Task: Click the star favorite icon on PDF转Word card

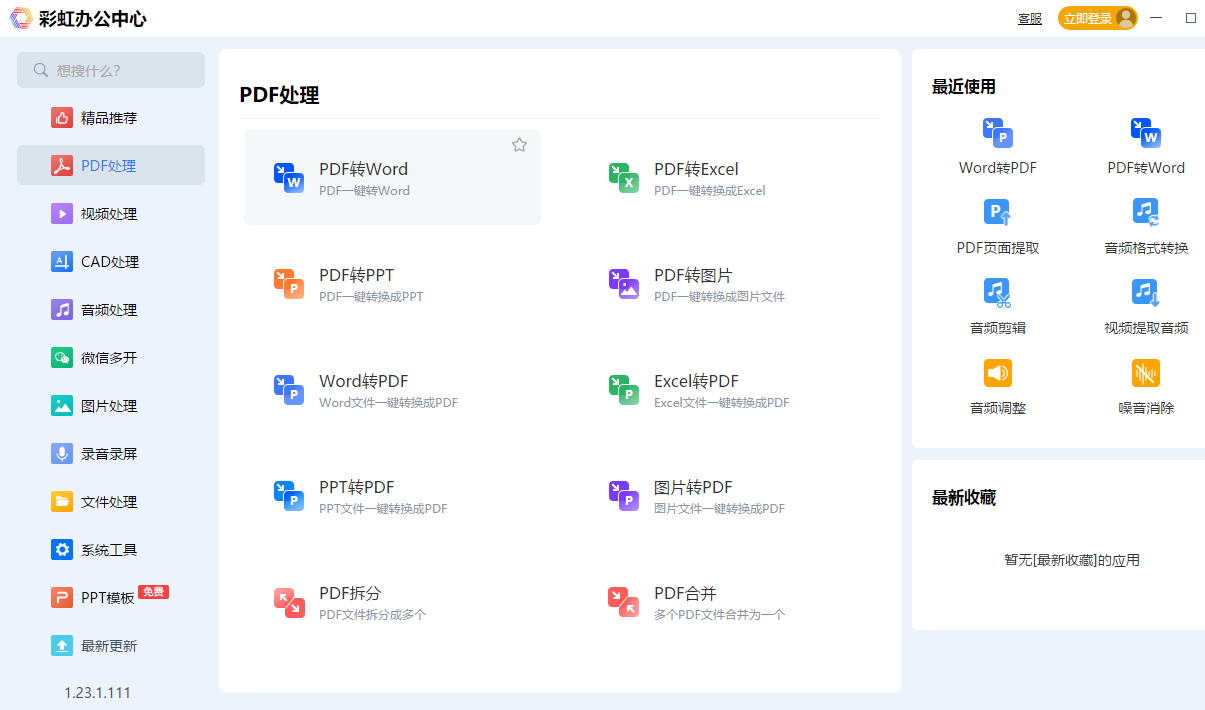Action: 519,145
